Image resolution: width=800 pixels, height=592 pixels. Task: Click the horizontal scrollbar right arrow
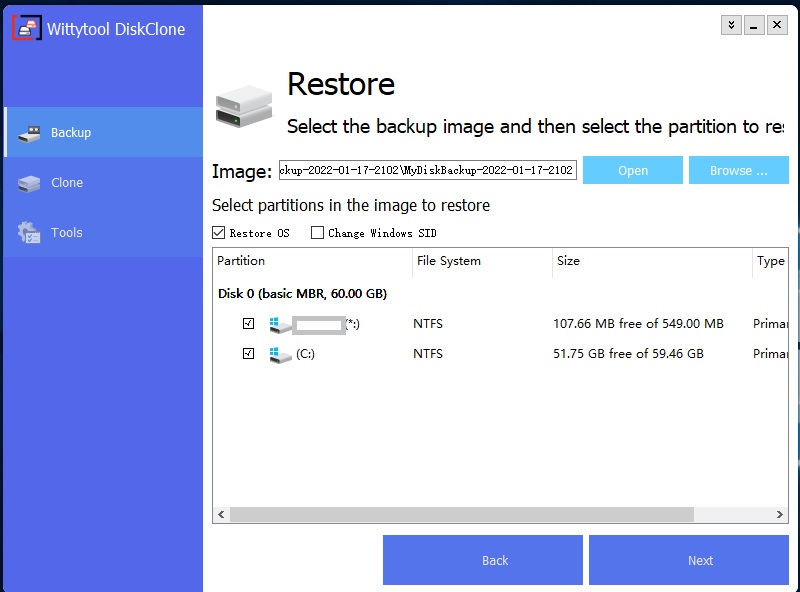click(780, 514)
